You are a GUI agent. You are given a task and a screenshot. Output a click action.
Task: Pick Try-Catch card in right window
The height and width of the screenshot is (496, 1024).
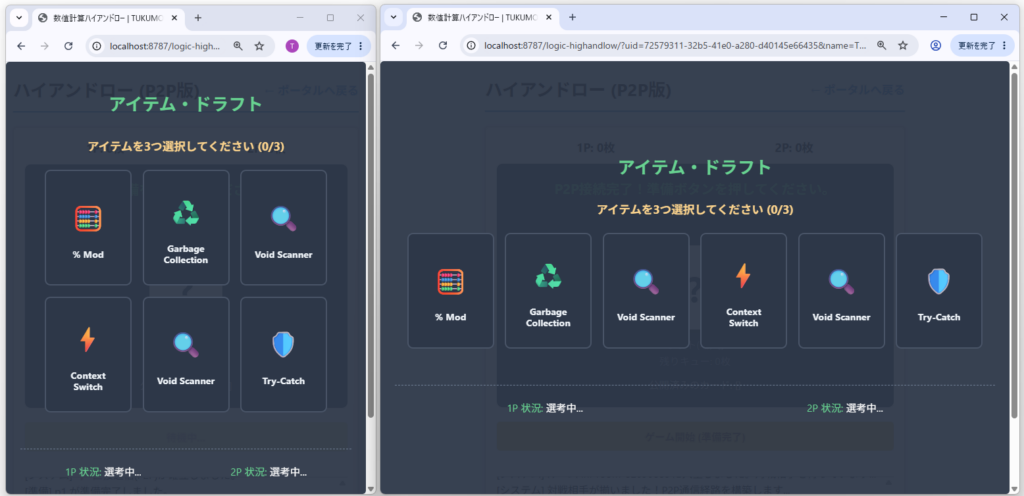click(938, 290)
